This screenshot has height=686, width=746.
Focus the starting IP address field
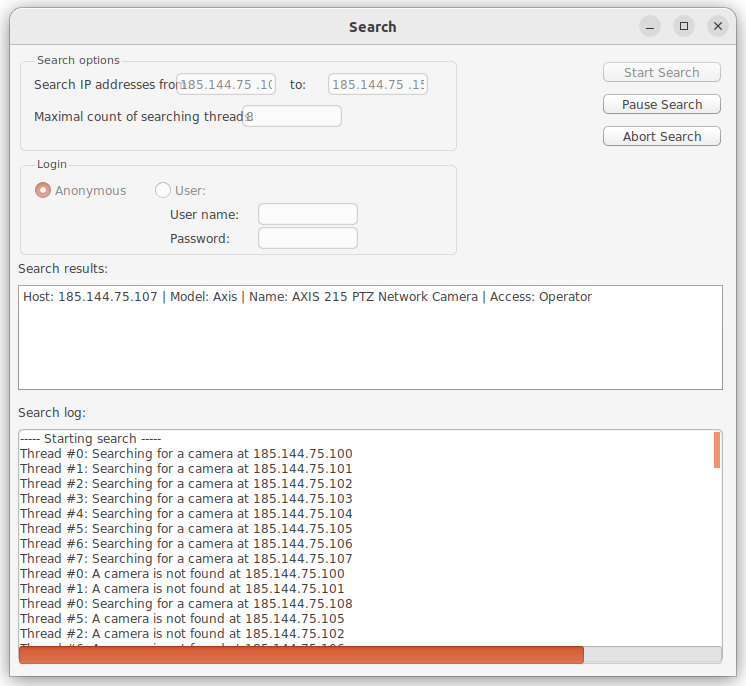tap(226, 84)
